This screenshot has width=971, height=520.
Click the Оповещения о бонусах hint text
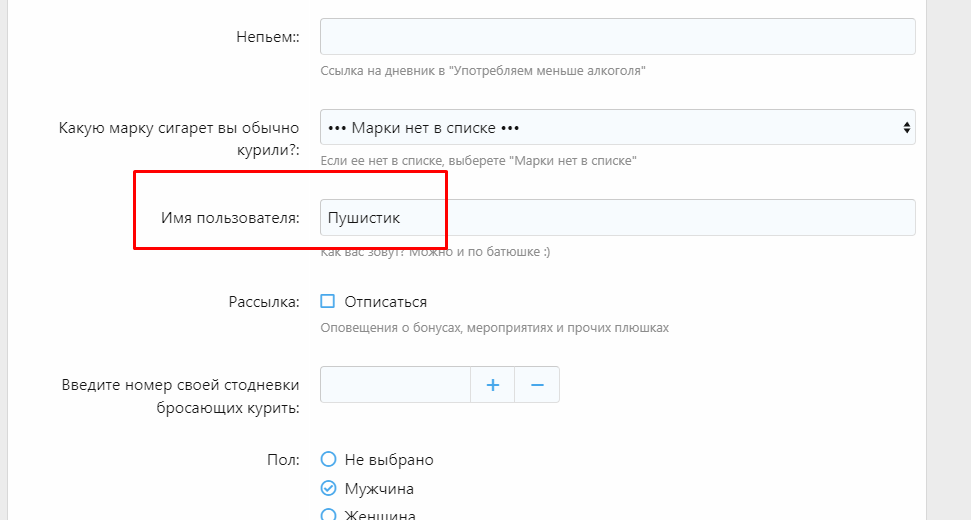(494, 327)
